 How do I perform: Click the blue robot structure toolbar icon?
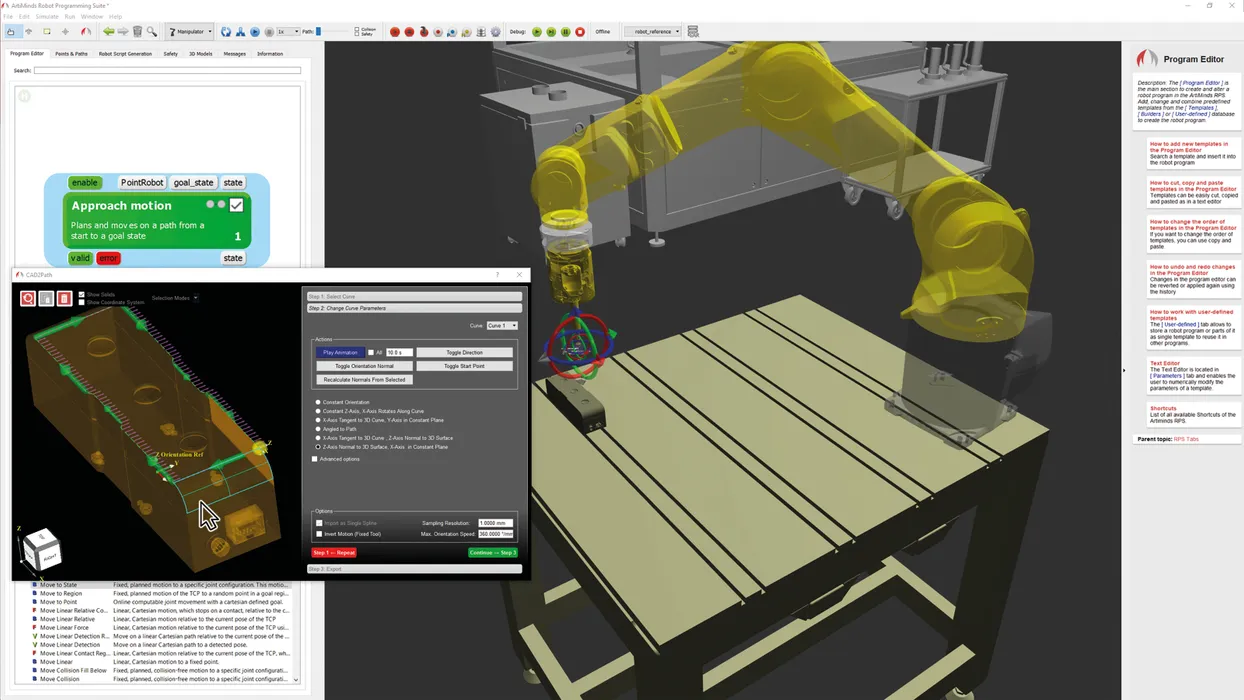(240, 32)
